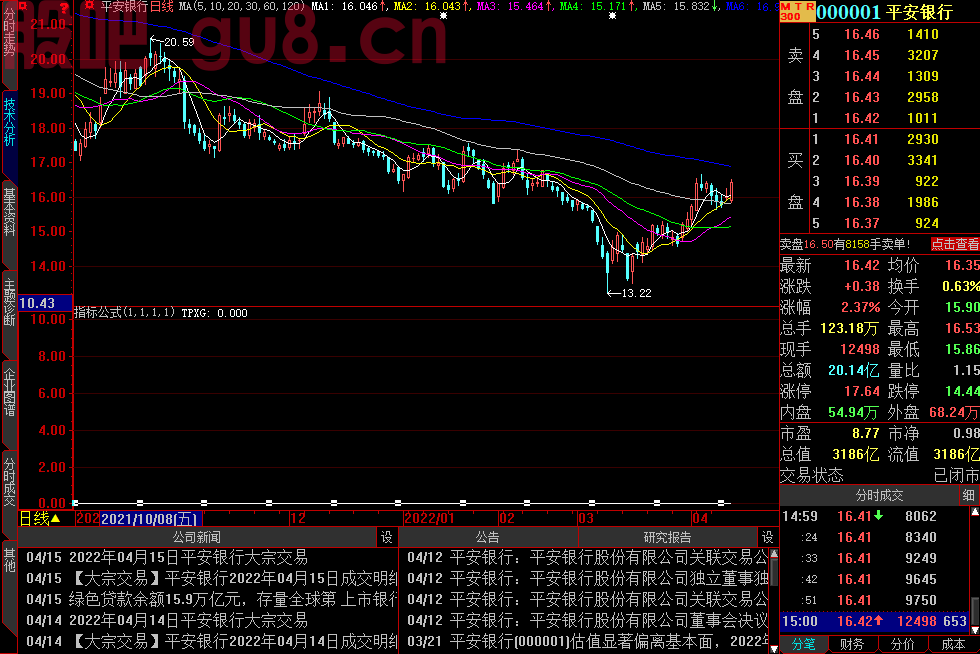Screen dimensions: 980x654
Task: Click sell level 1 price 16.42
Action: click(x=862, y=118)
